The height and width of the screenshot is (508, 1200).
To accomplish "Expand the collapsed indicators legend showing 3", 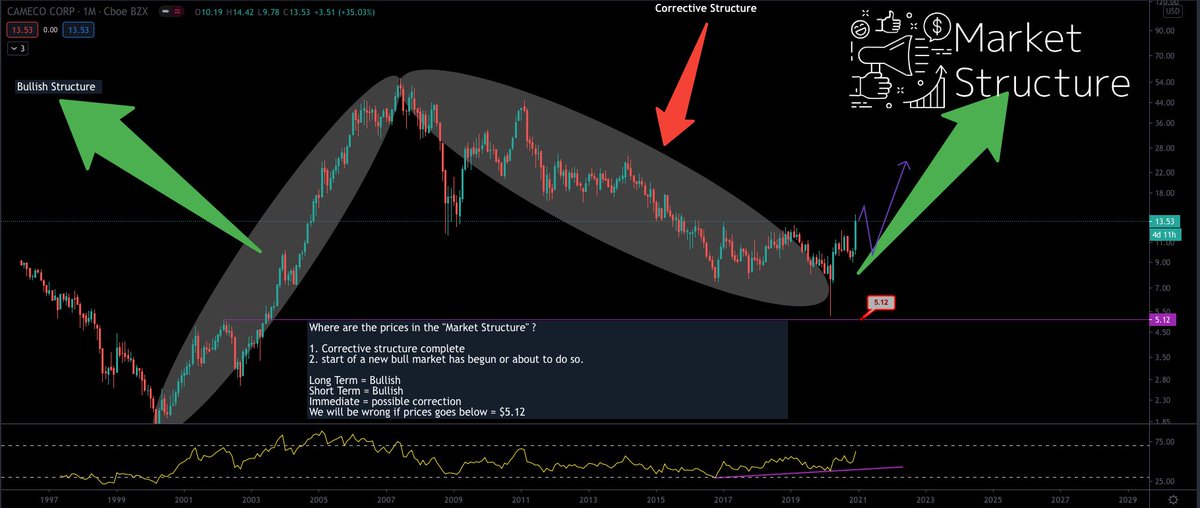I will click(x=17, y=49).
